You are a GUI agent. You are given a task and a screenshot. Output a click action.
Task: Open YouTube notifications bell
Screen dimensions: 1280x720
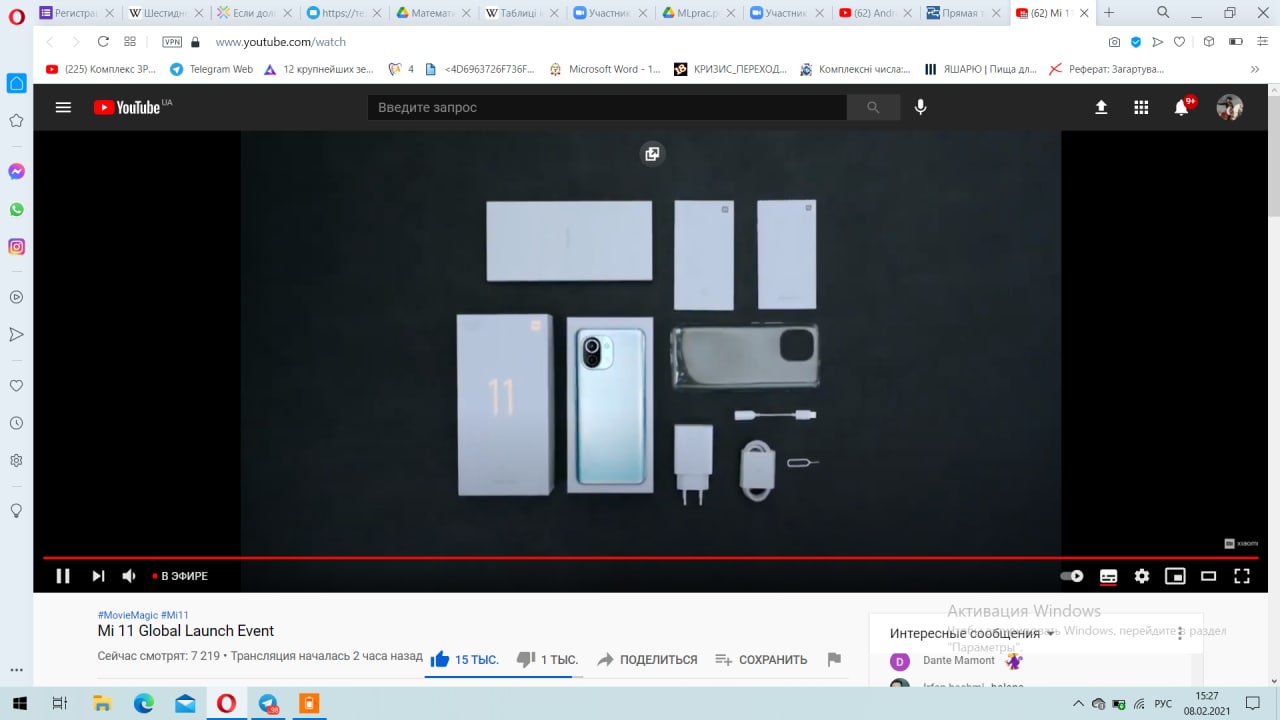[1182, 107]
